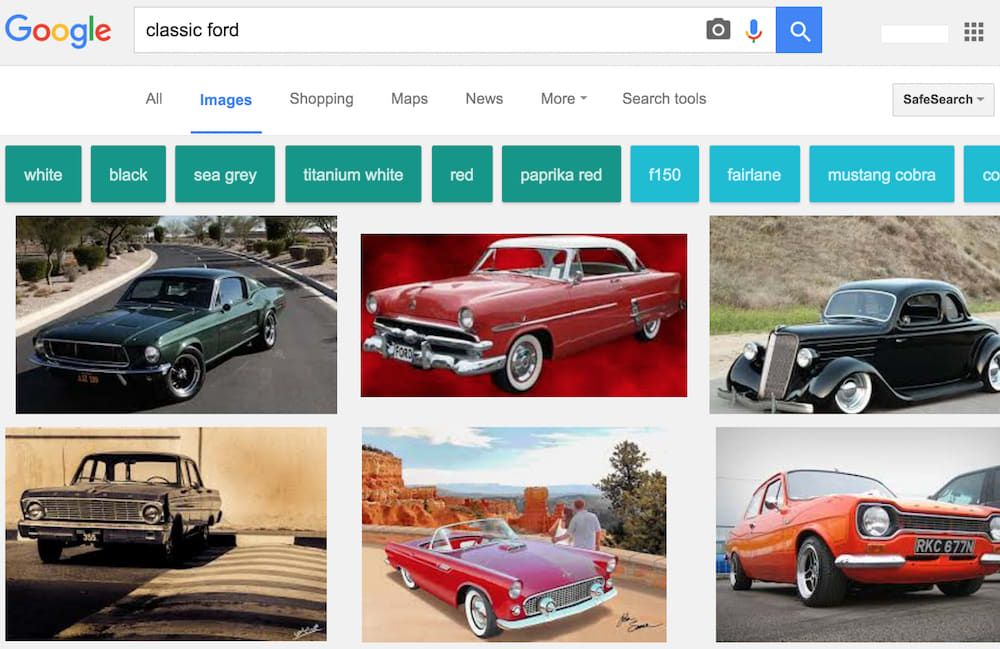Open the Maps tab
The image size is (1000, 649).
coord(409,99)
